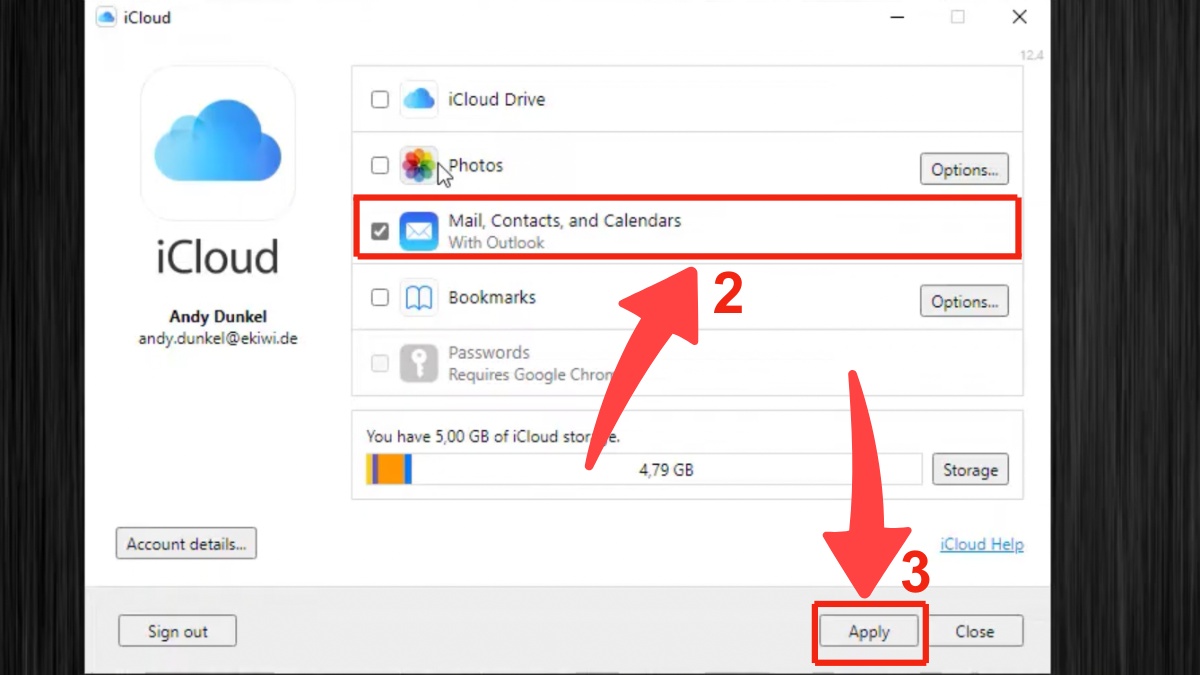
Task: Click the Mail envelope icon
Action: [419, 231]
